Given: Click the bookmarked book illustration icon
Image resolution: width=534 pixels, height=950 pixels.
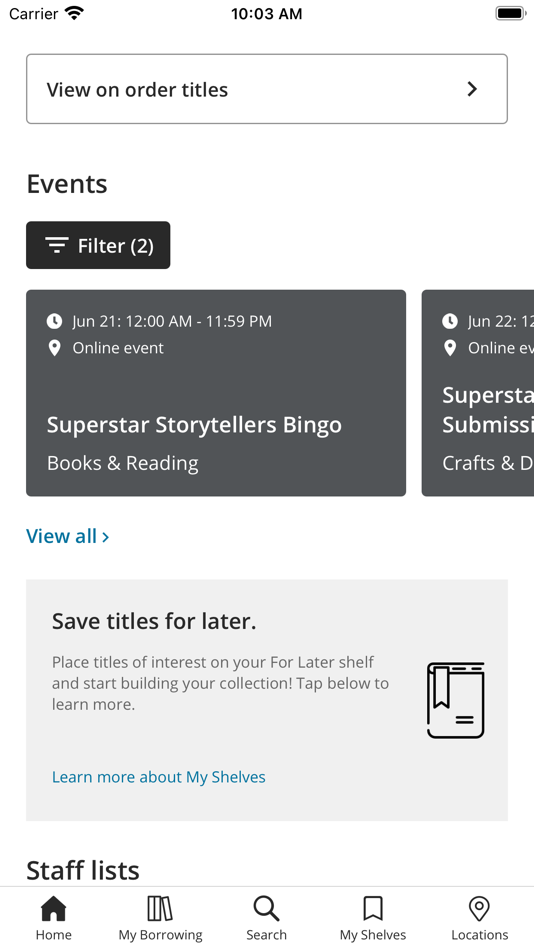Looking at the screenshot, I should tap(456, 700).
